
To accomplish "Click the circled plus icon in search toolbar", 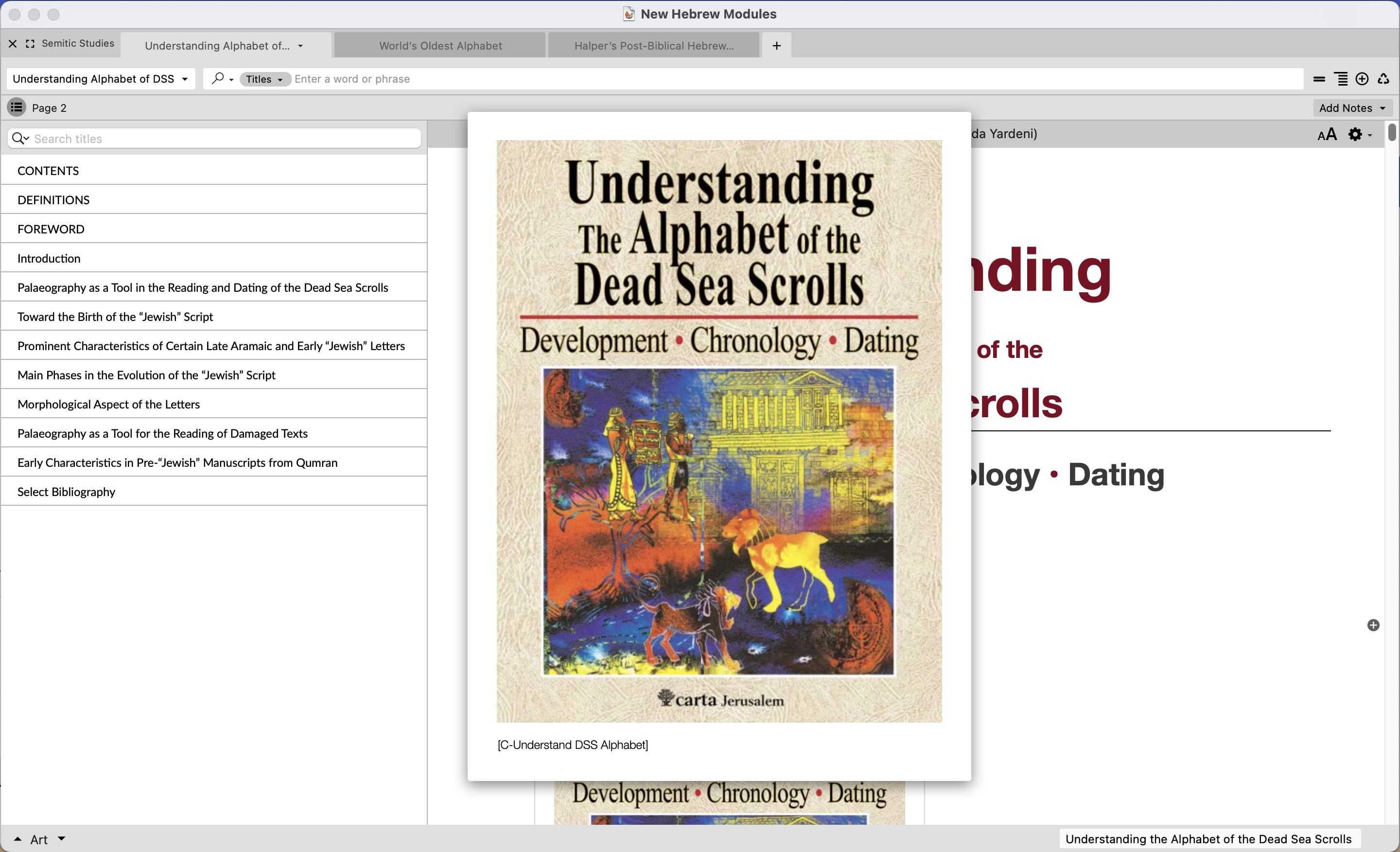I will [1362, 79].
